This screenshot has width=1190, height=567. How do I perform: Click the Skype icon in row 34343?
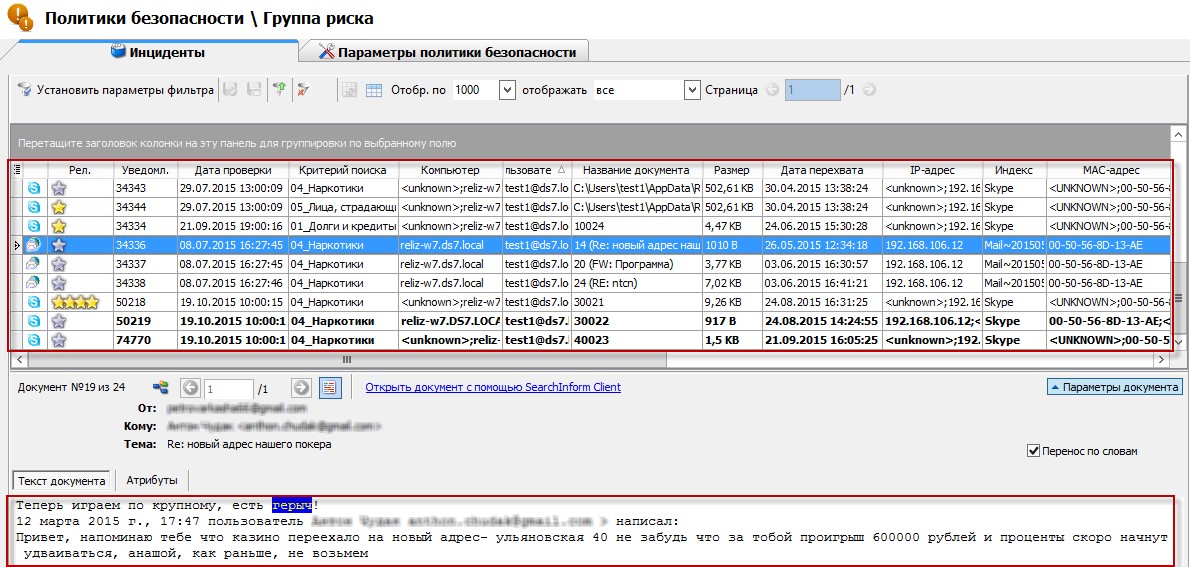click(34, 187)
